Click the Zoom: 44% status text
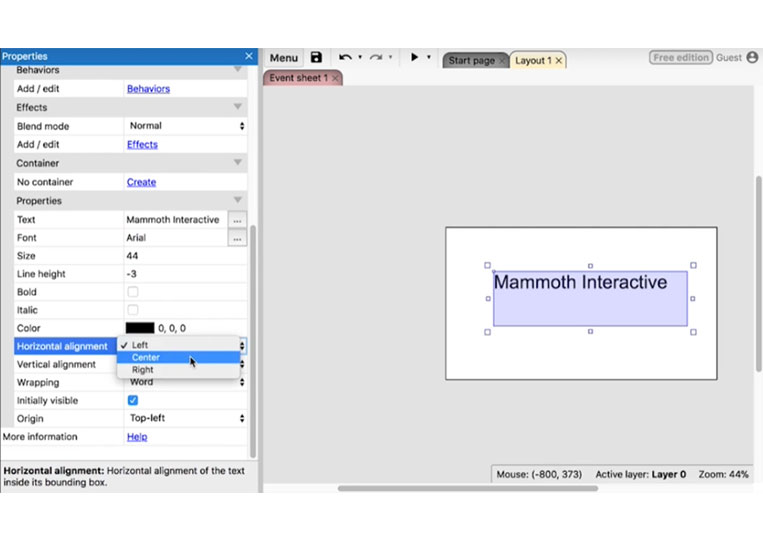 (x=724, y=474)
